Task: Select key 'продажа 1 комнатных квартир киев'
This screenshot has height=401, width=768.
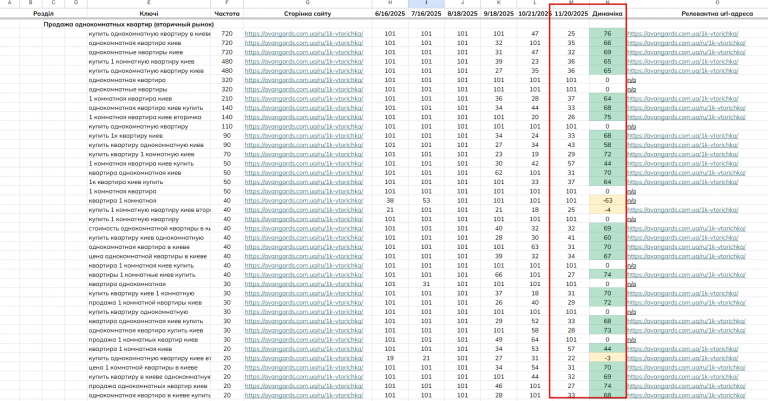Action: [144, 340]
